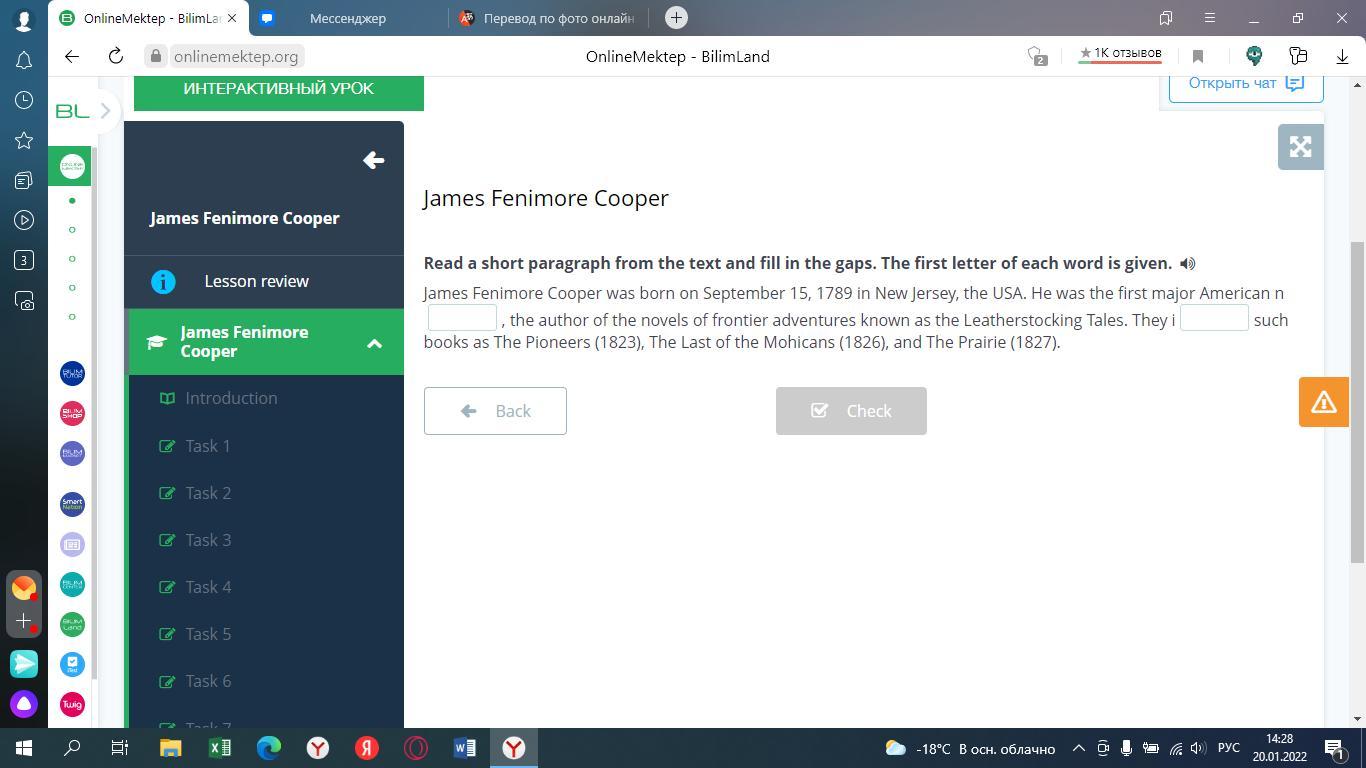Show hidden system tray icons

pyautogui.click(x=1078, y=748)
